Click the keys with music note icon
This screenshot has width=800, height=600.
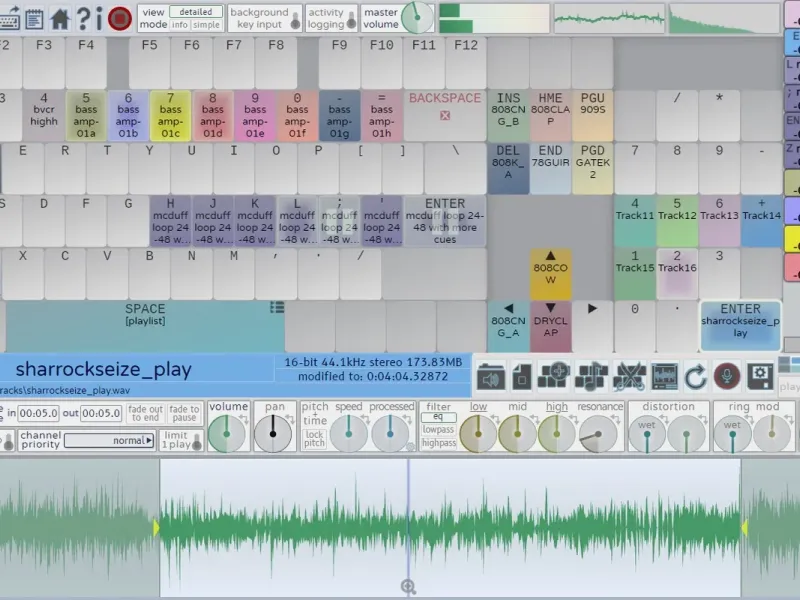coord(591,377)
